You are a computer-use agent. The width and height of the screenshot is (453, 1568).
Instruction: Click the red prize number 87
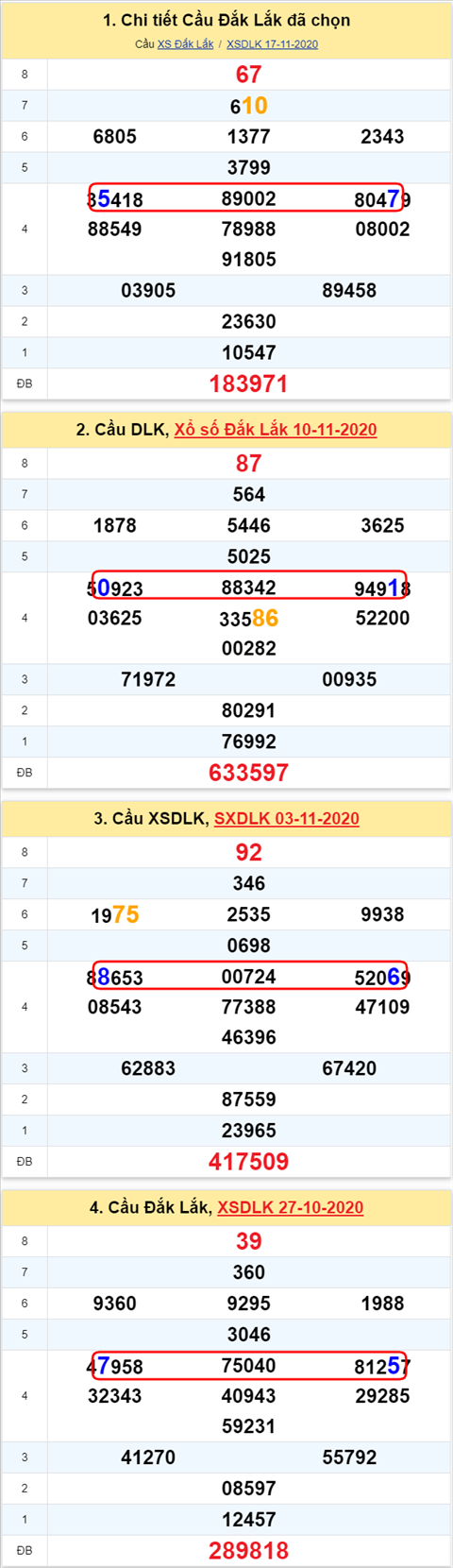click(x=249, y=464)
